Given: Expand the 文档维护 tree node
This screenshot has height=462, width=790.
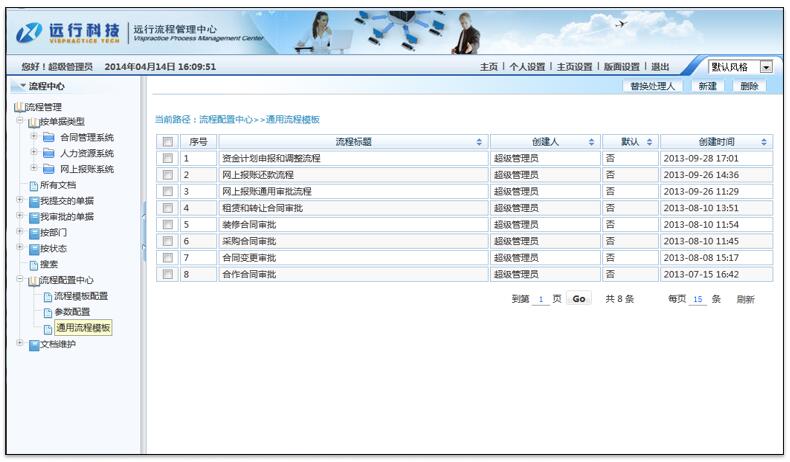Looking at the screenshot, I should coord(20,344).
